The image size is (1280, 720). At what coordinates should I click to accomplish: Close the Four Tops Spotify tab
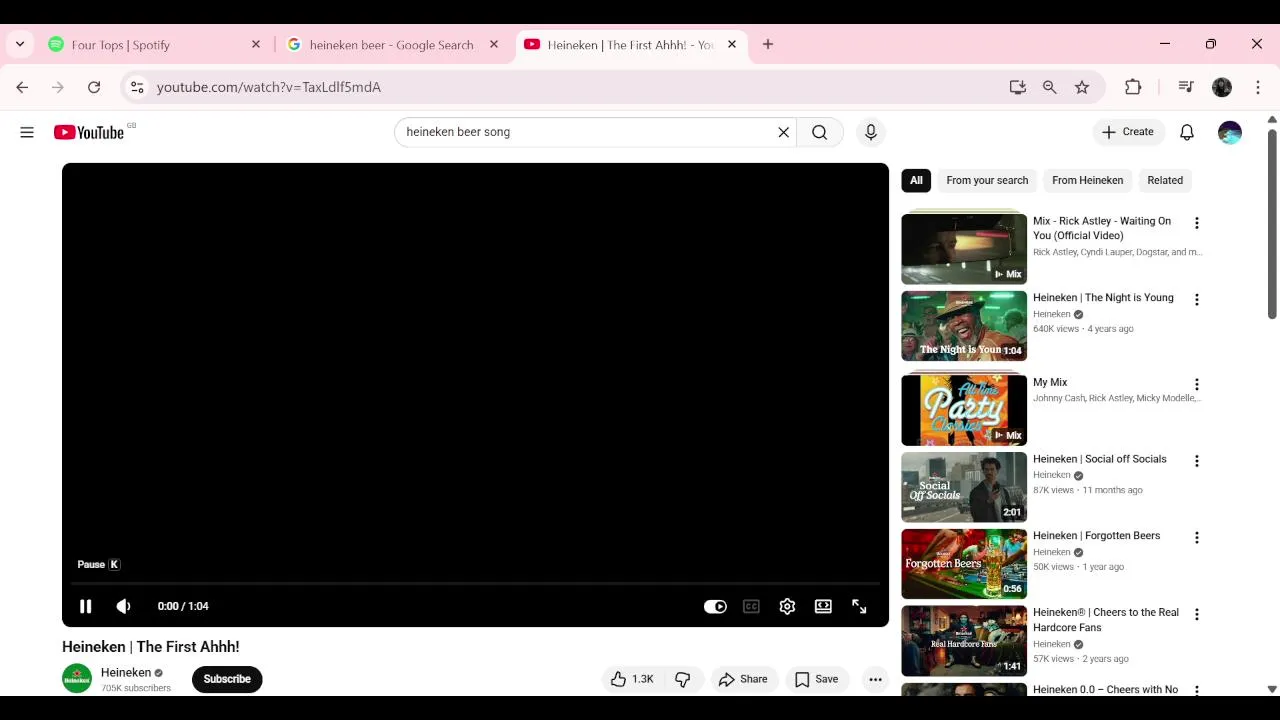click(256, 45)
